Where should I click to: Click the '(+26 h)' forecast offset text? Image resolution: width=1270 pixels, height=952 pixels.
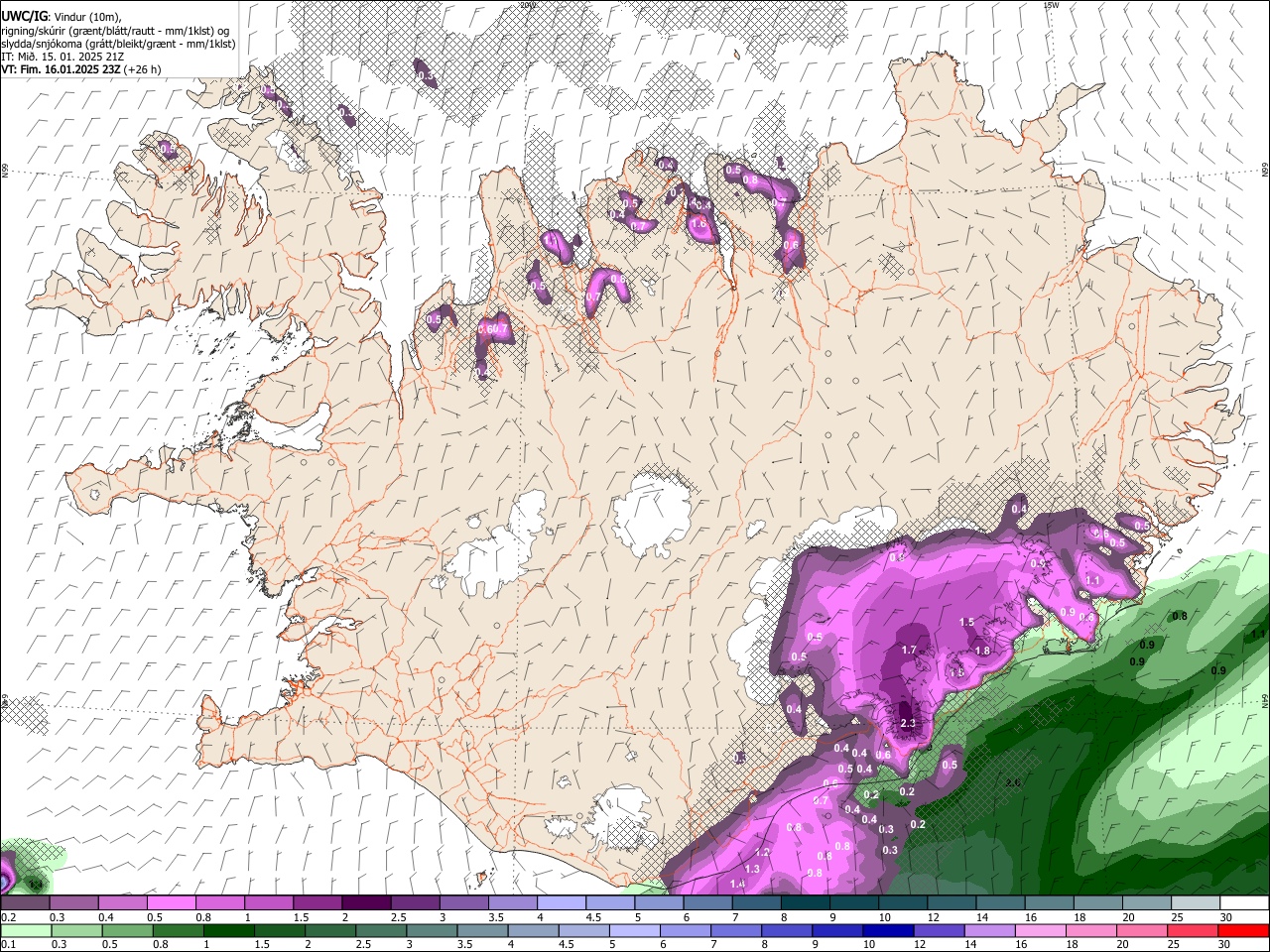tap(142, 69)
